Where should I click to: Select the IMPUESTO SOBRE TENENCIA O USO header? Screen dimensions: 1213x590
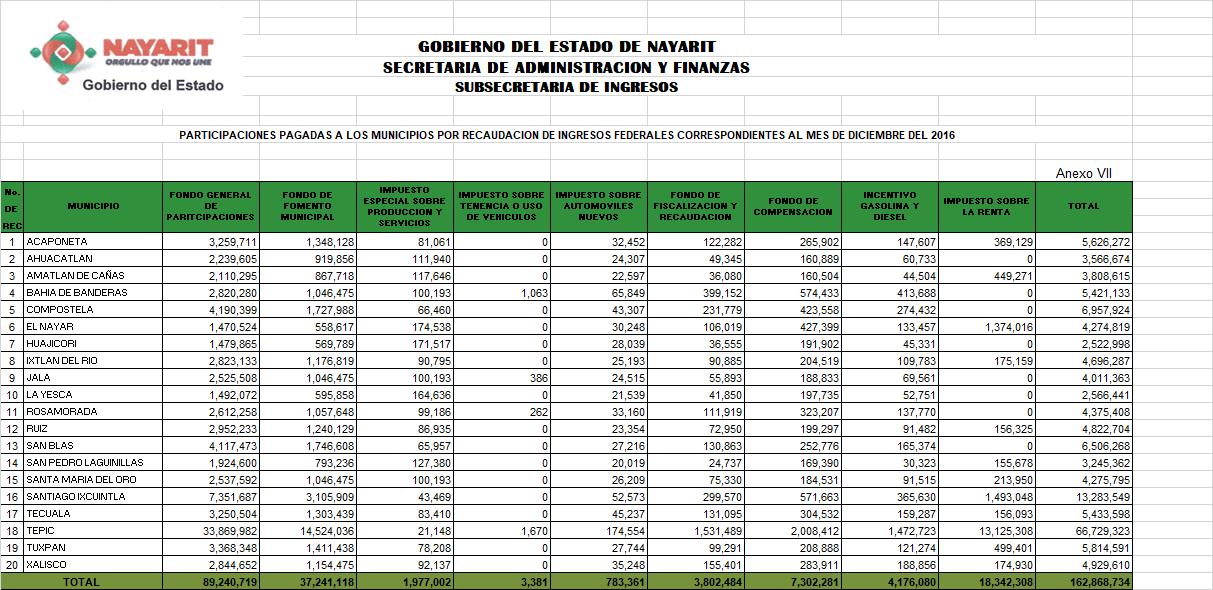502,206
